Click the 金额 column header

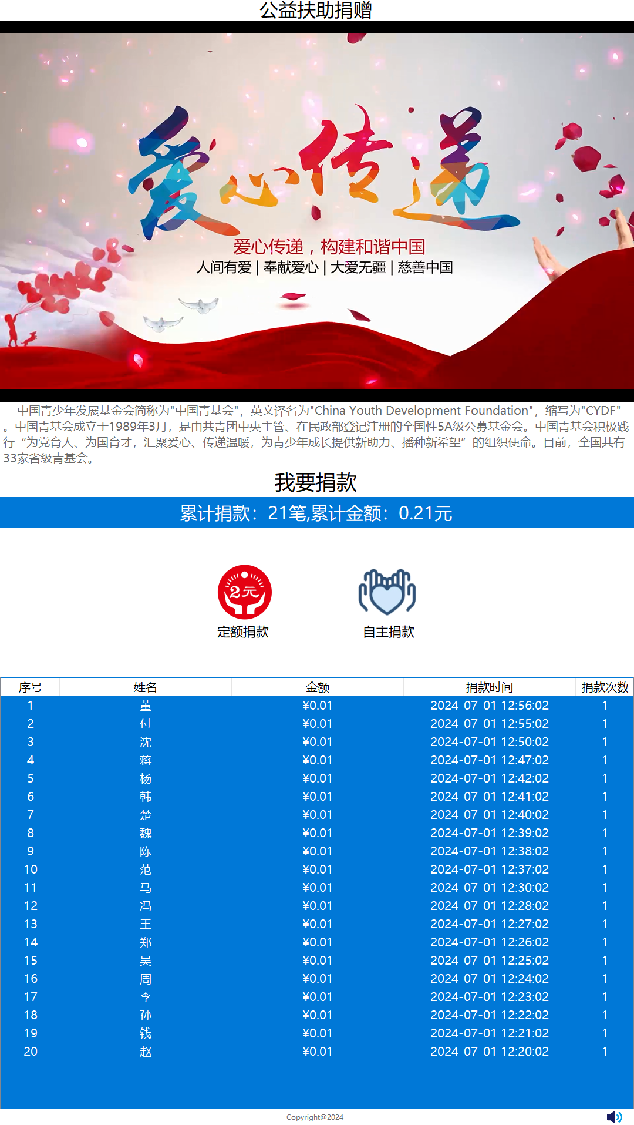pyautogui.click(x=317, y=687)
